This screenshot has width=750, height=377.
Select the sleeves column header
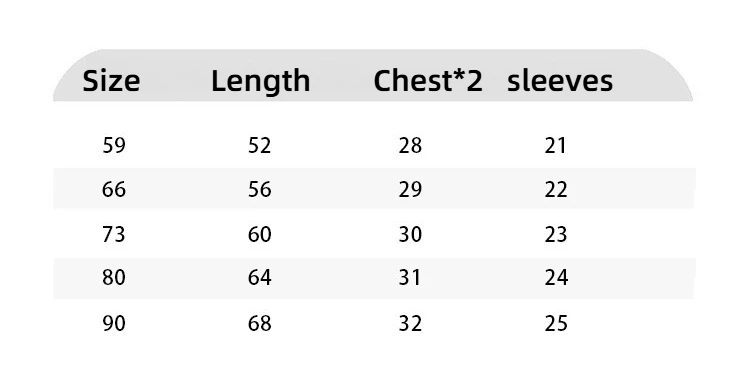[x=560, y=80]
